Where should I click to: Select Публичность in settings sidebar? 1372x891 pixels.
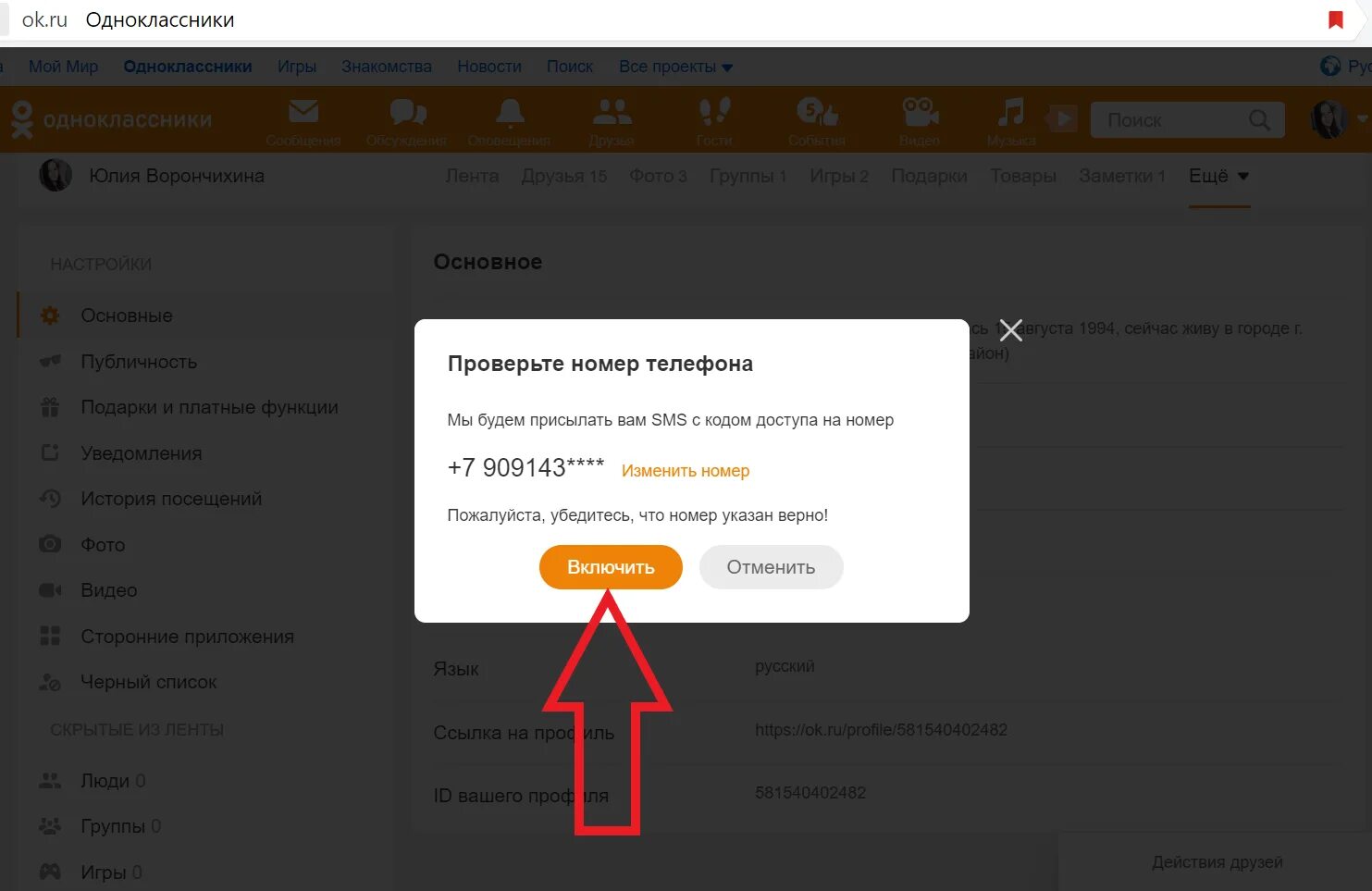139,362
